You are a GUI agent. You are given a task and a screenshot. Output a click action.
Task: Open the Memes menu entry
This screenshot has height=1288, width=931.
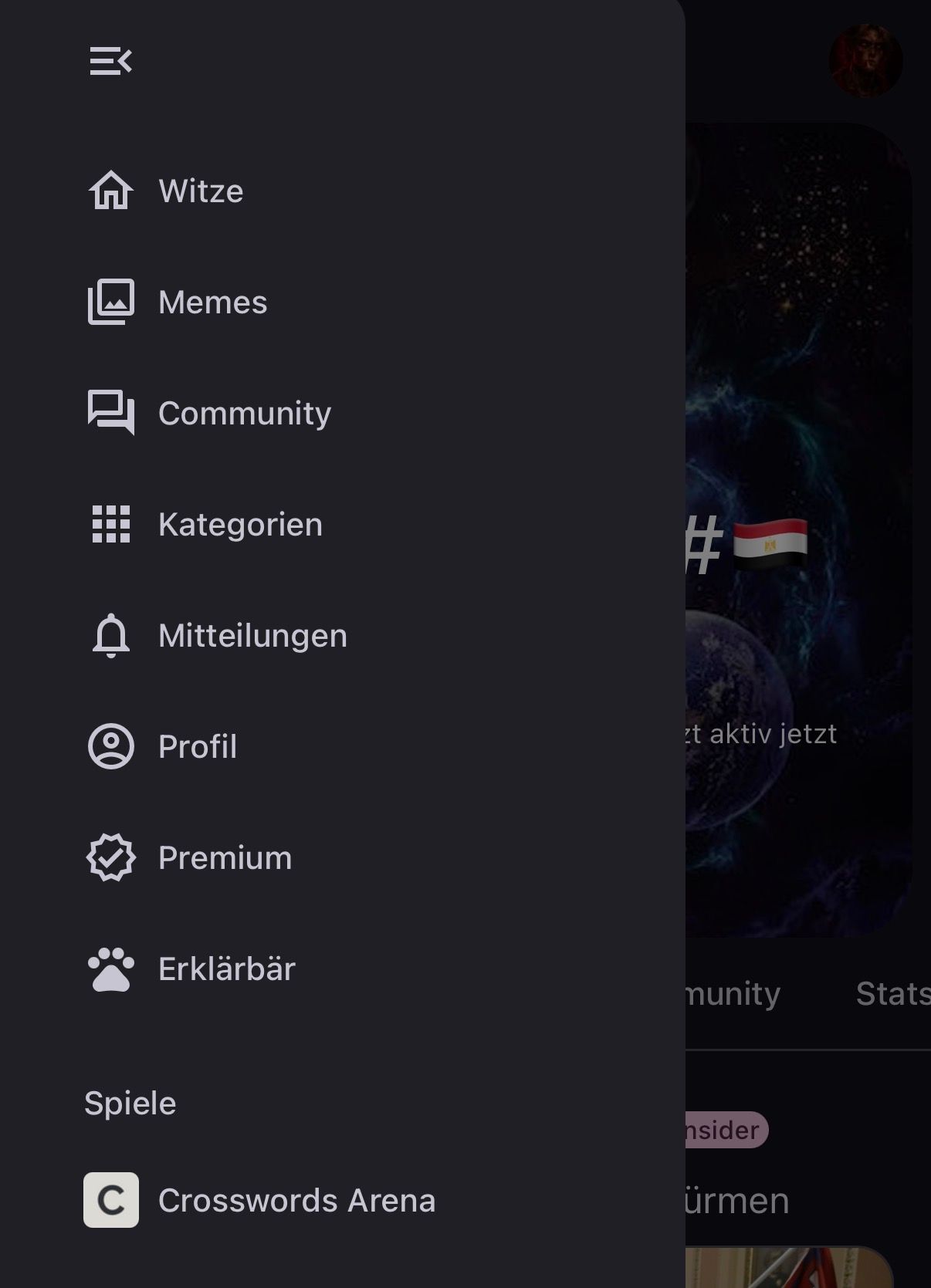coord(213,302)
